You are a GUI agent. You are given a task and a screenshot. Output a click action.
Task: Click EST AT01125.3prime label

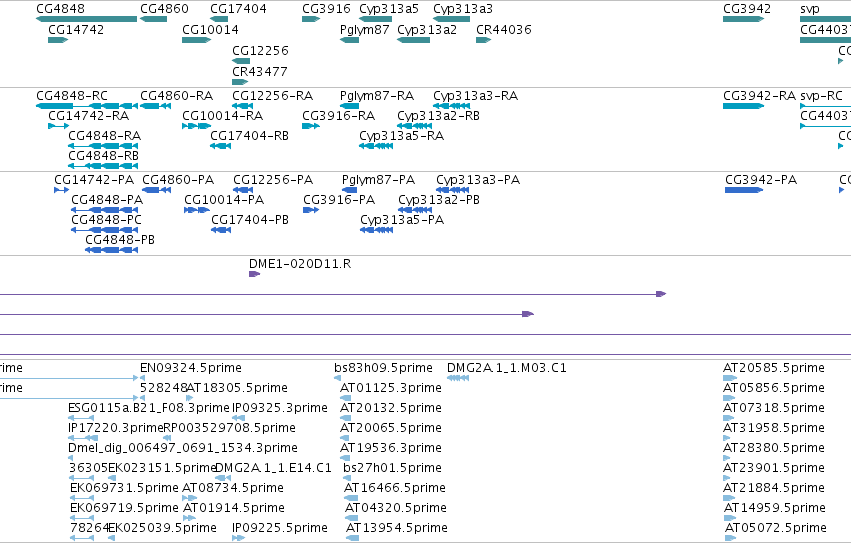(391, 388)
